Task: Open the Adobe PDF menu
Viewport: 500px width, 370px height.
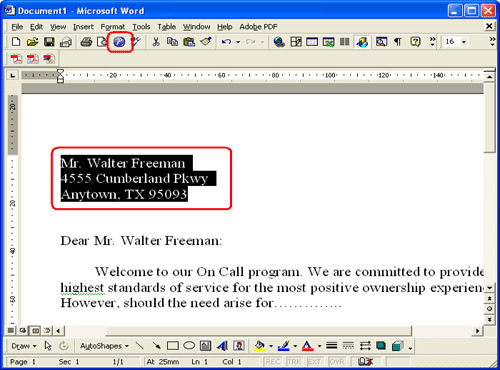Action: click(x=258, y=27)
